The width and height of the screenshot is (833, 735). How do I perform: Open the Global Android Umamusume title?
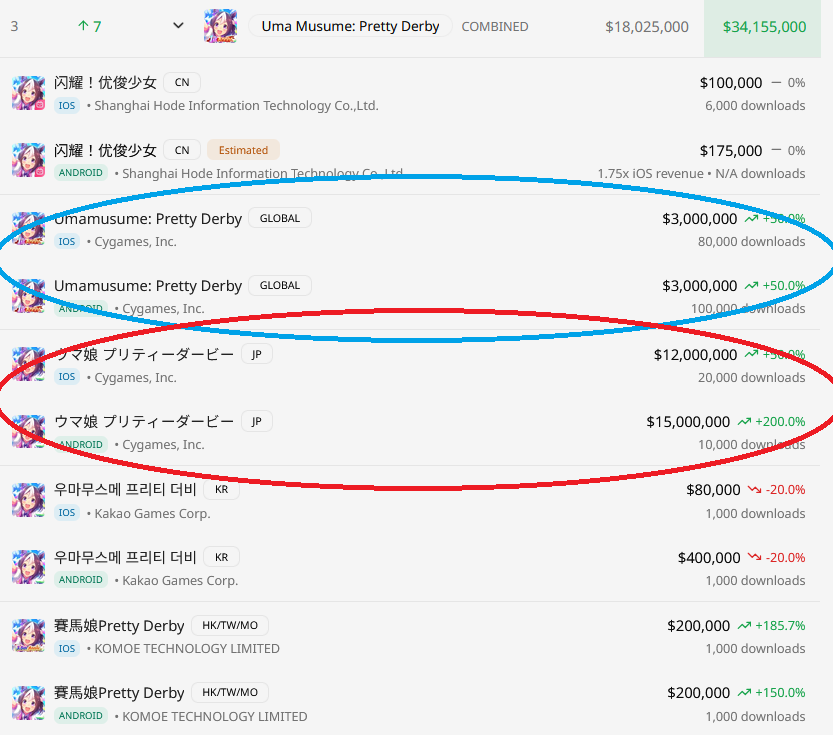point(148,286)
